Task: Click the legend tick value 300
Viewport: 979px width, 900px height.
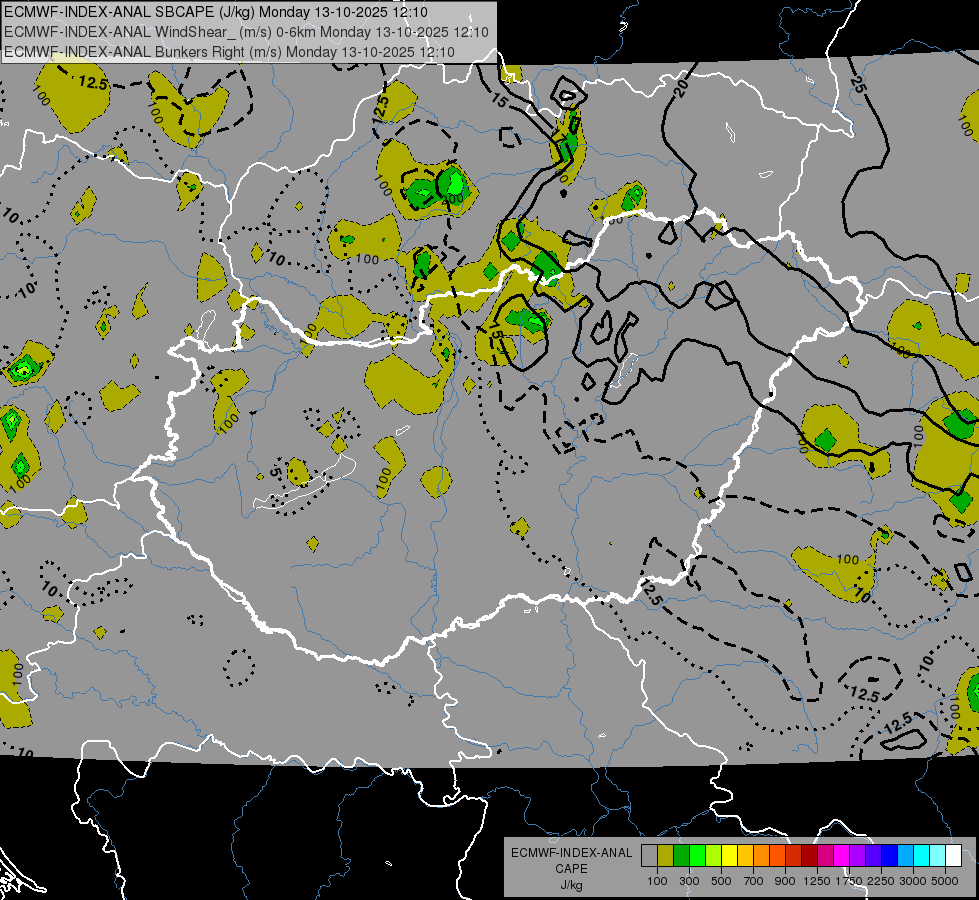Action: pos(689,881)
